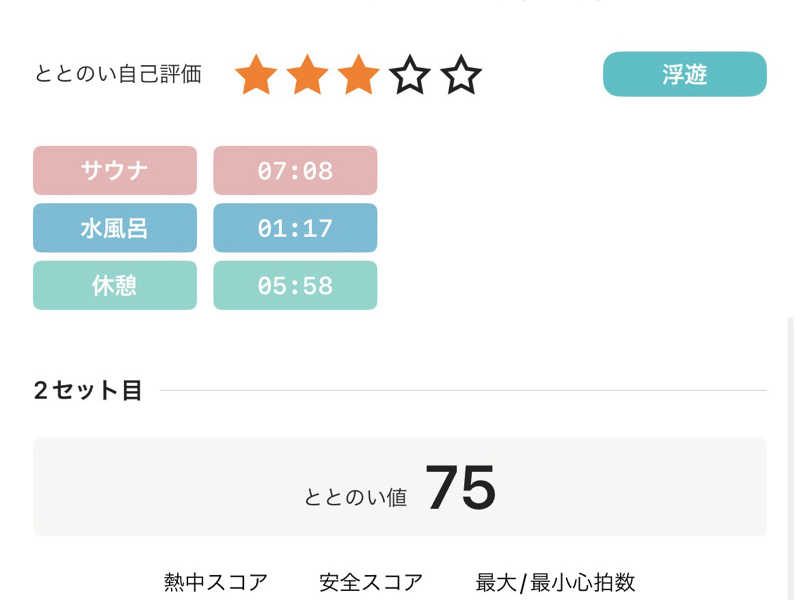Click the large 75 score number
The height and width of the screenshot is (600, 800).
point(460,488)
